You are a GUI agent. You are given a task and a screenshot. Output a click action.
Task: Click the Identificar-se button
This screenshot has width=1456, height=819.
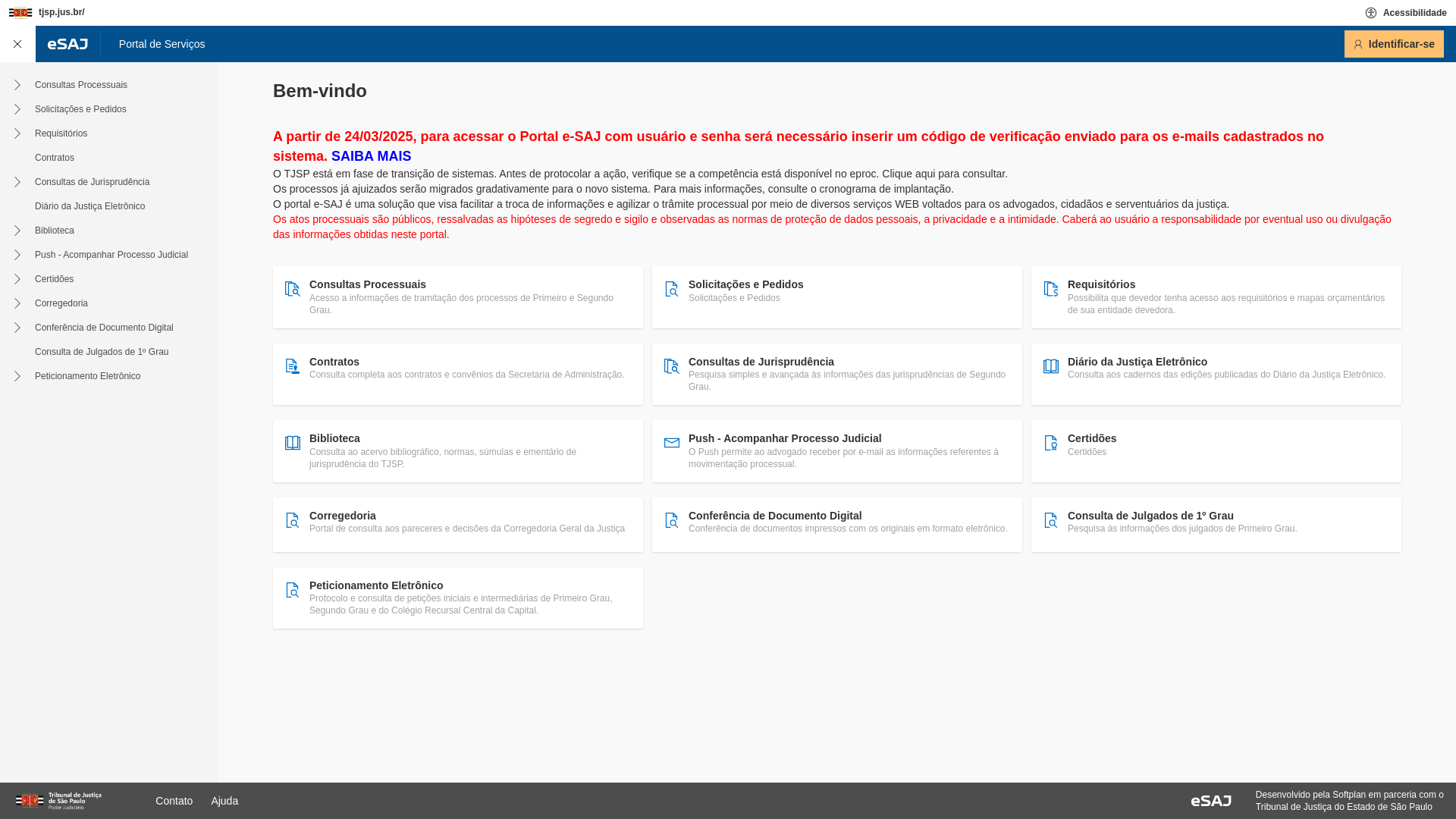[x=1394, y=44]
